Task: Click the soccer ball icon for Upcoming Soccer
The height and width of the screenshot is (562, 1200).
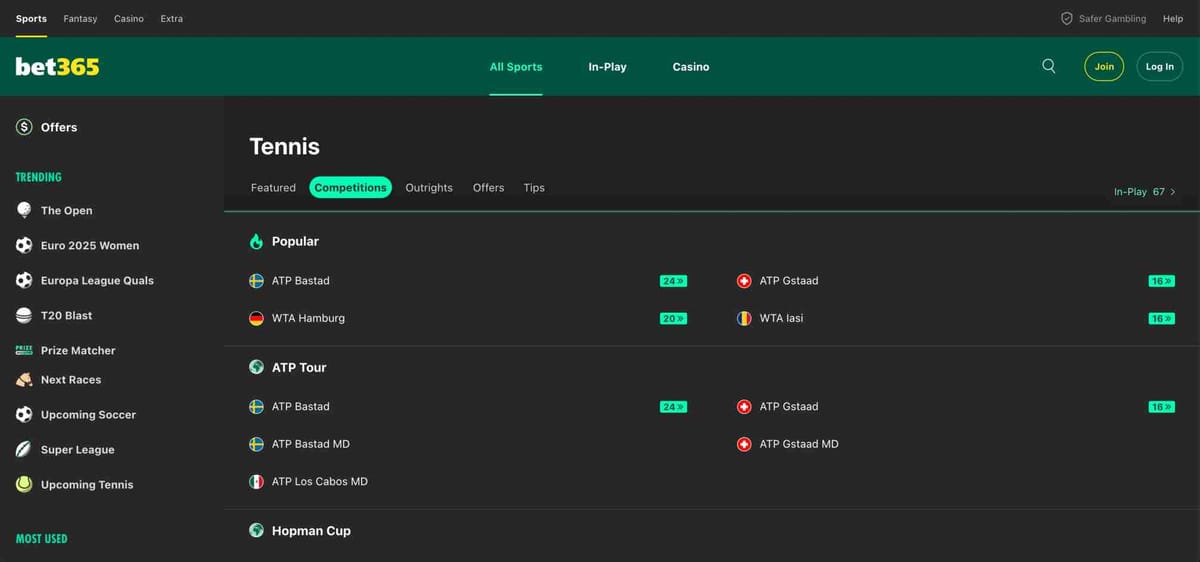Action: 24,414
